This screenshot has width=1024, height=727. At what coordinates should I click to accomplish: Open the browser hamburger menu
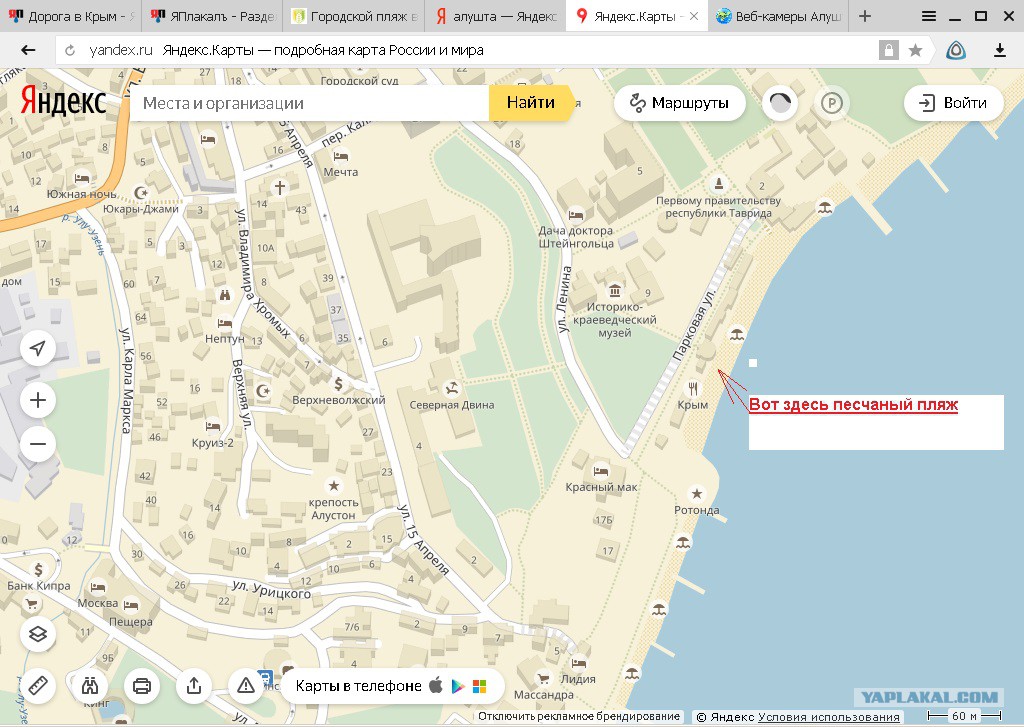click(x=929, y=16)
